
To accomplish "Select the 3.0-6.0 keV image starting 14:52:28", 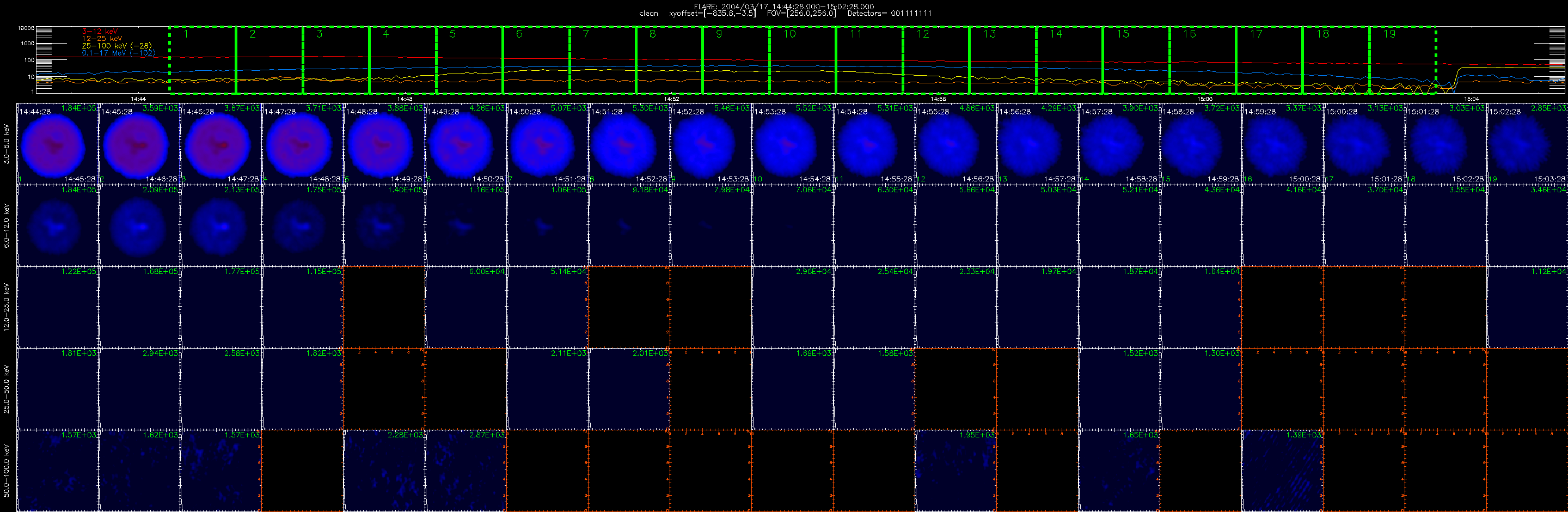I will coord(711,144).
